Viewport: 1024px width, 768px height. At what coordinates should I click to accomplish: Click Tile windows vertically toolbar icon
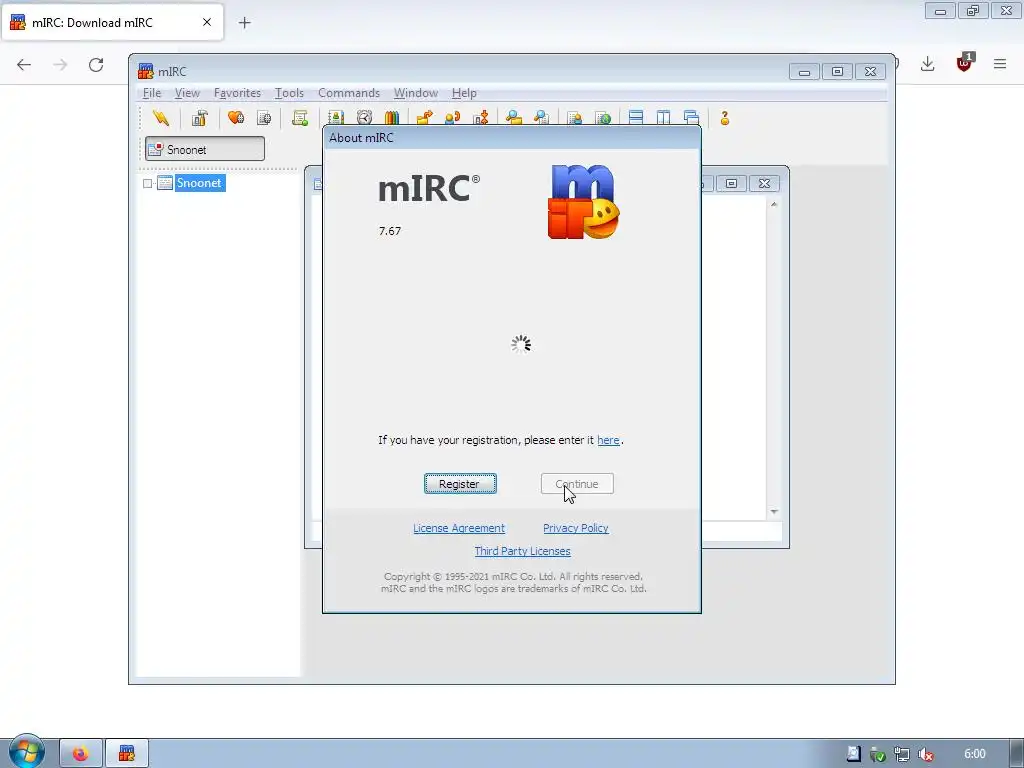[664, 118]
